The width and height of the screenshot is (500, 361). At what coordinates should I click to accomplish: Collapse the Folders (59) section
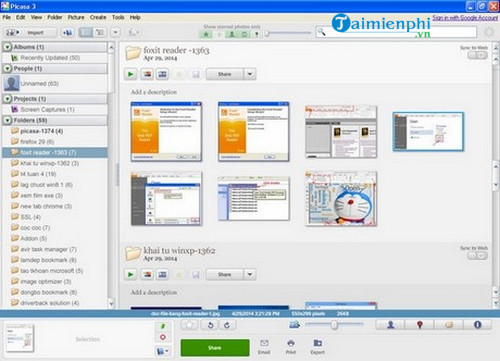click(7, 120)
